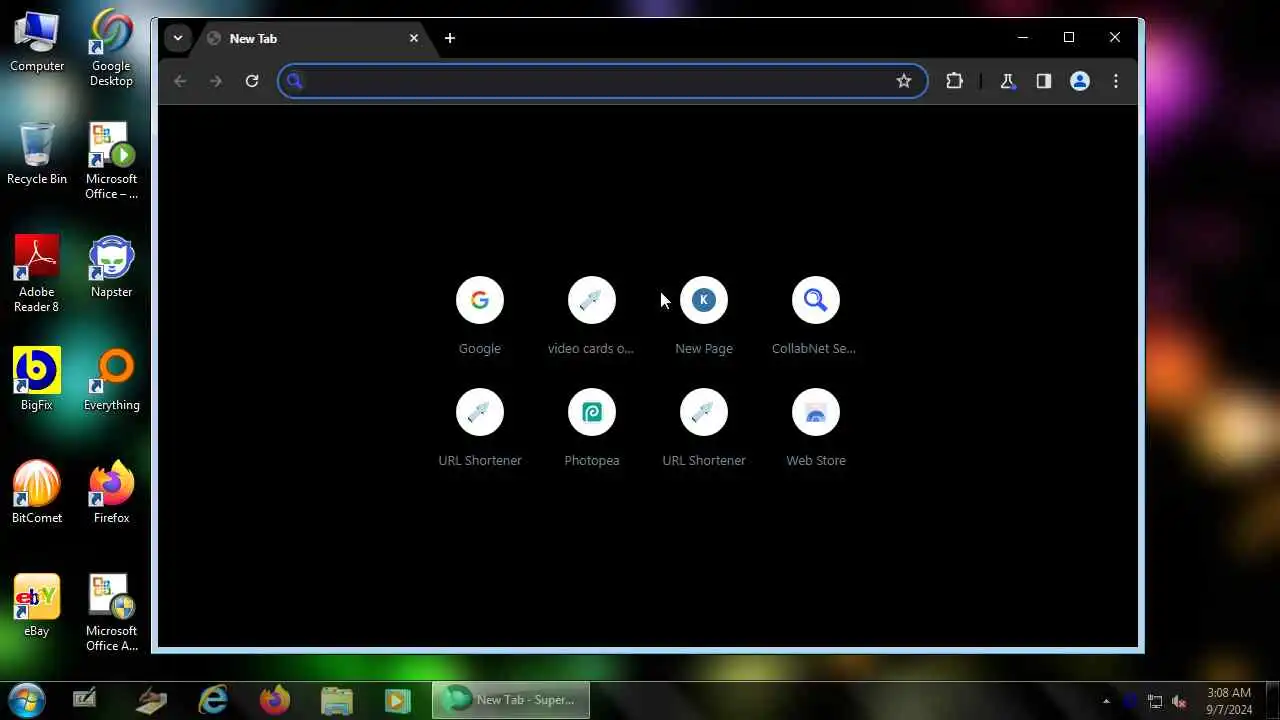Open the Windows Start menu

(x=26, y=699)
